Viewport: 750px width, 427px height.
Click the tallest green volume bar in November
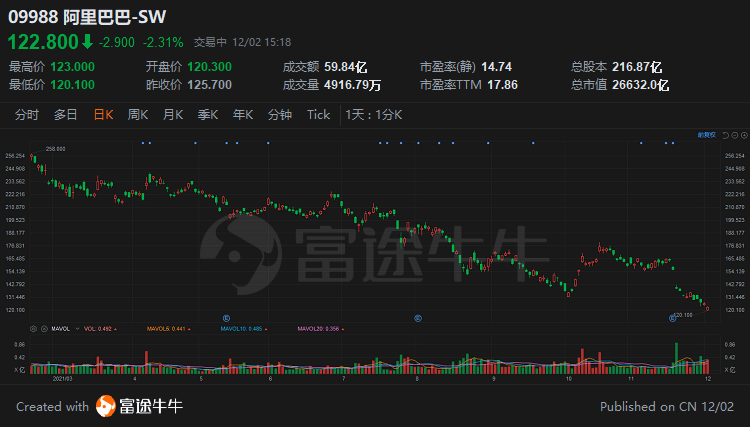pyautogui.click(x=676, y=358)
